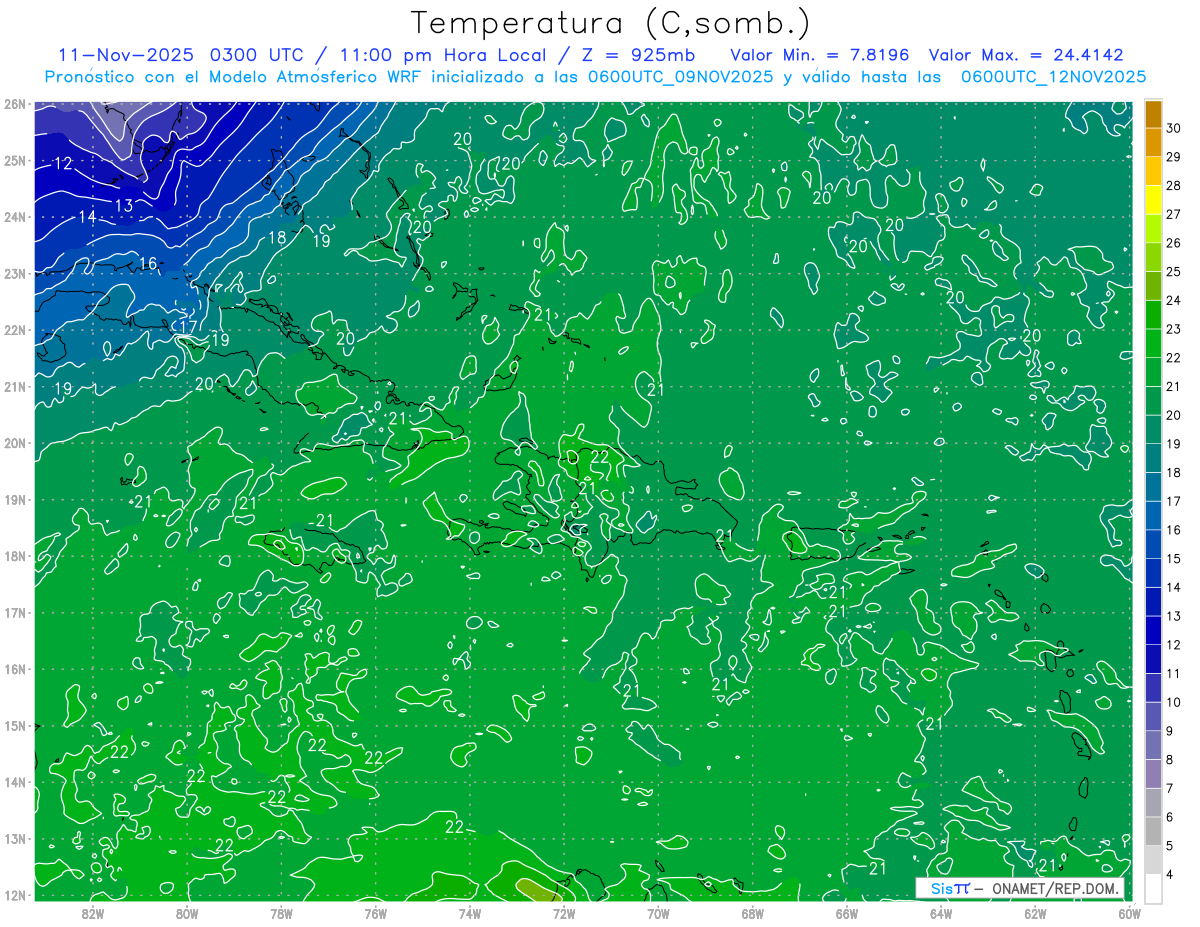This screenshot has height=927, width=1200.
Task: Click the 16 degree contour label on the map
Action: [148, 263]
